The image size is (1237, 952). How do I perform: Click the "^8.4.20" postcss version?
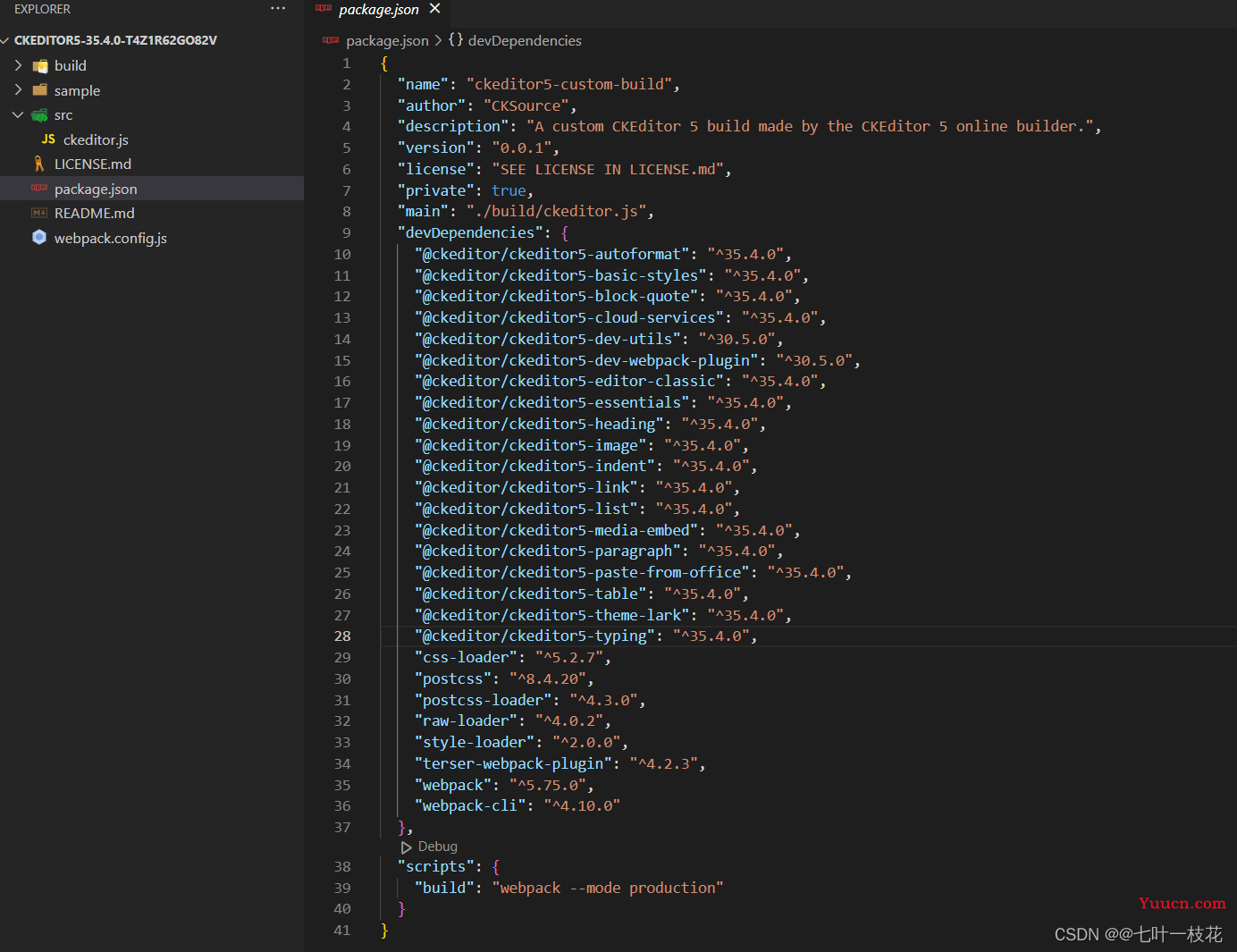tap(547, 678)
